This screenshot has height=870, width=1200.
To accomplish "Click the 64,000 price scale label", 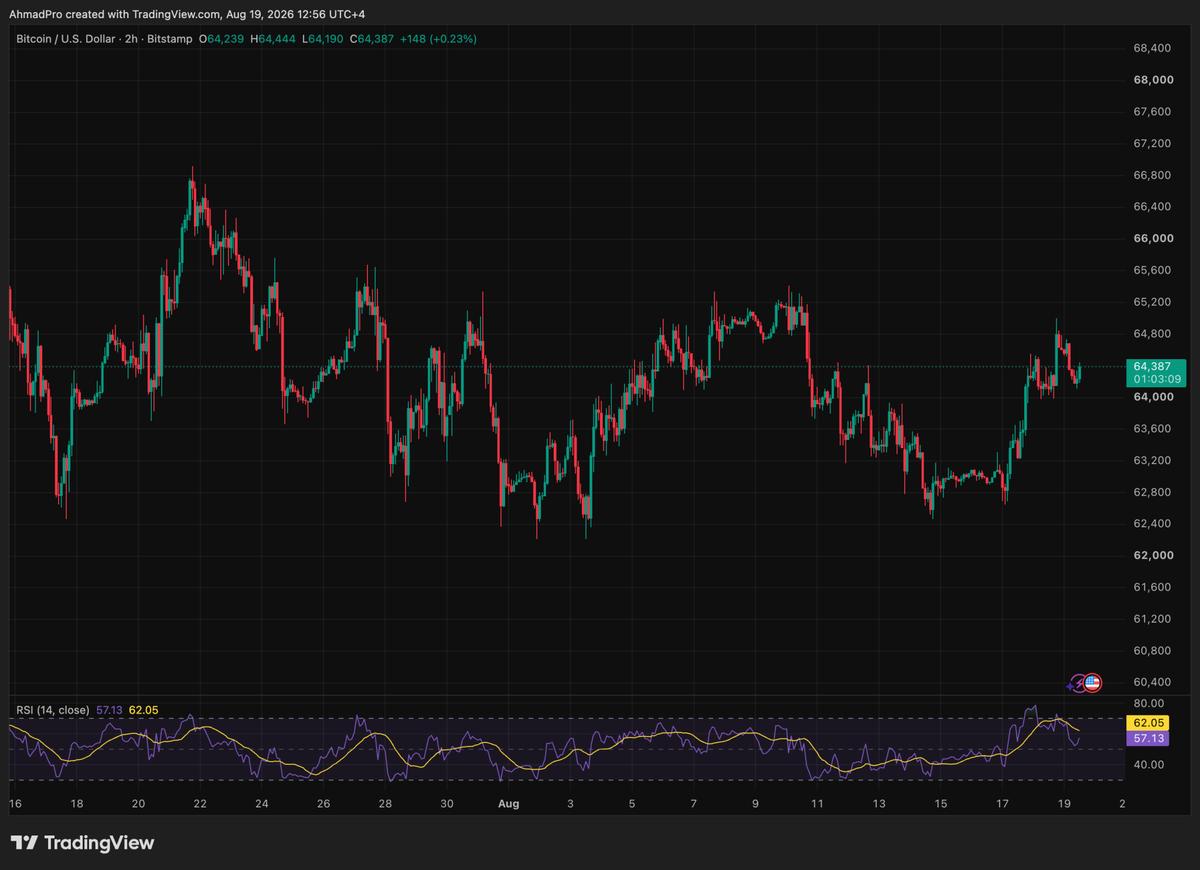I will tap(1153, 396).
